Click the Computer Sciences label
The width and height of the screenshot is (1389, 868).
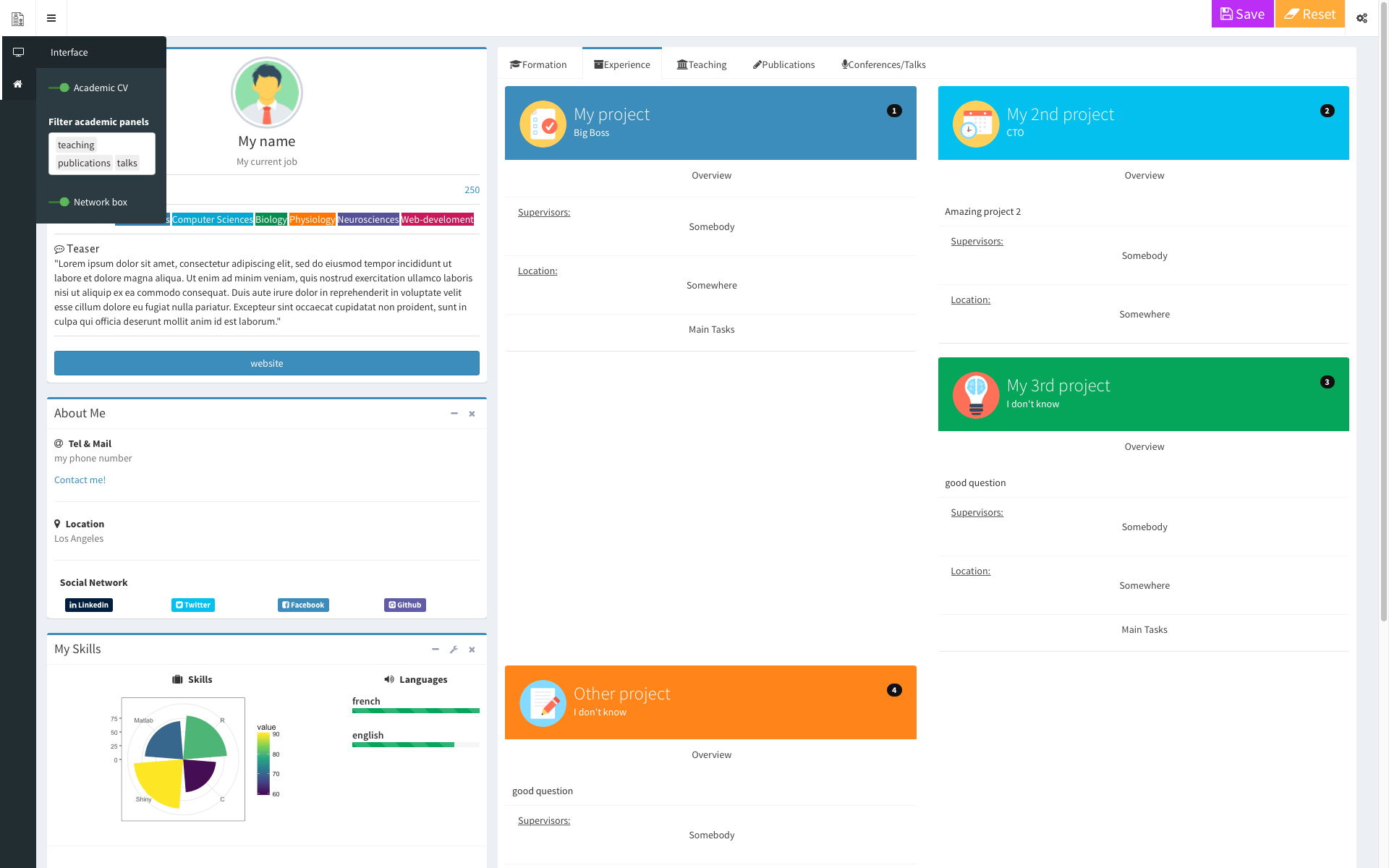pyautogui.click(x=213, y=219)
